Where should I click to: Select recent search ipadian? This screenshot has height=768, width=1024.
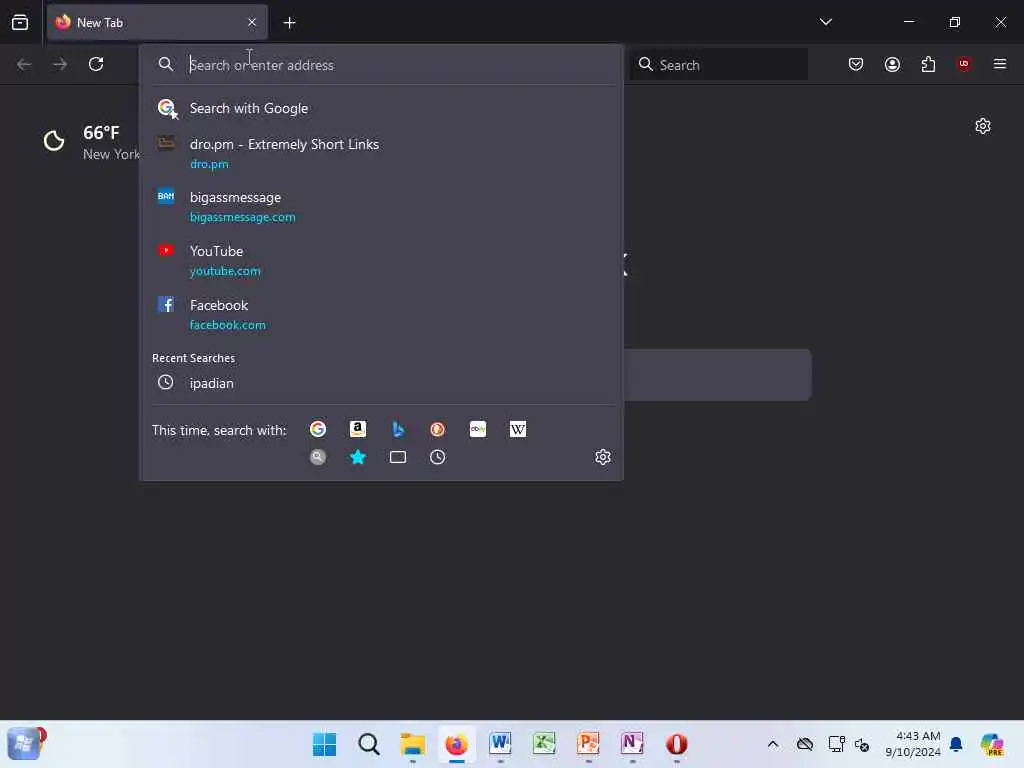coord(381,383)
